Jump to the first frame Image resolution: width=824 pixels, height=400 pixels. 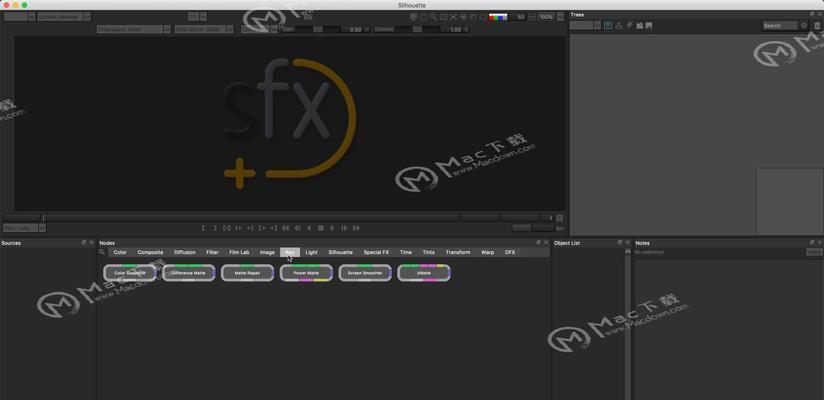pos(285,228)
